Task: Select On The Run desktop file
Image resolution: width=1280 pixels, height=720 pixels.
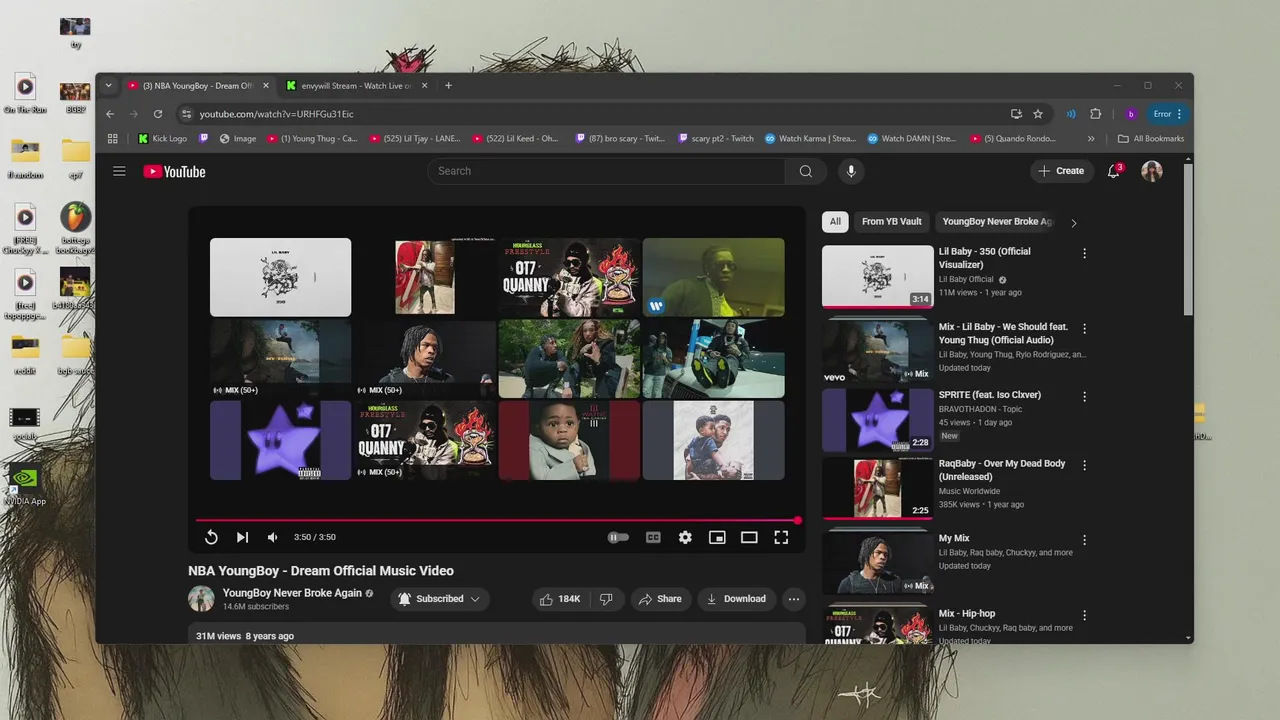Action: point(25,94)
